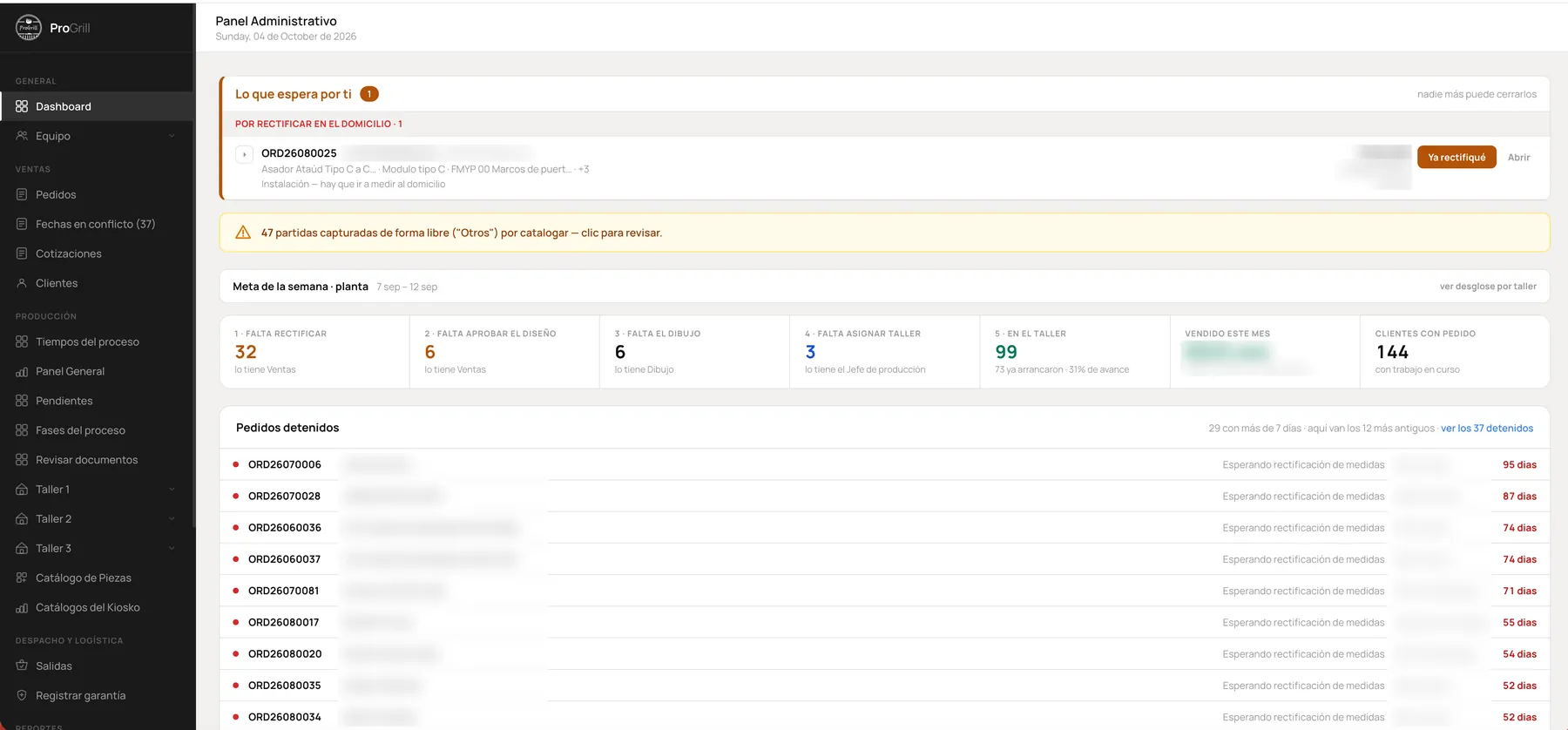Click the 95 días value for ORD26070006
The image size is (1568, 730).
(1519, 464)
